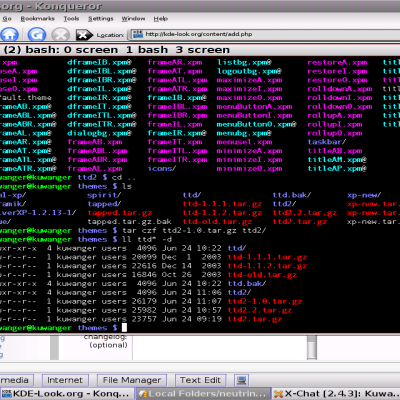Open the File Manager panel button
This screenshot has width=400, height=400.
(132, 380)
